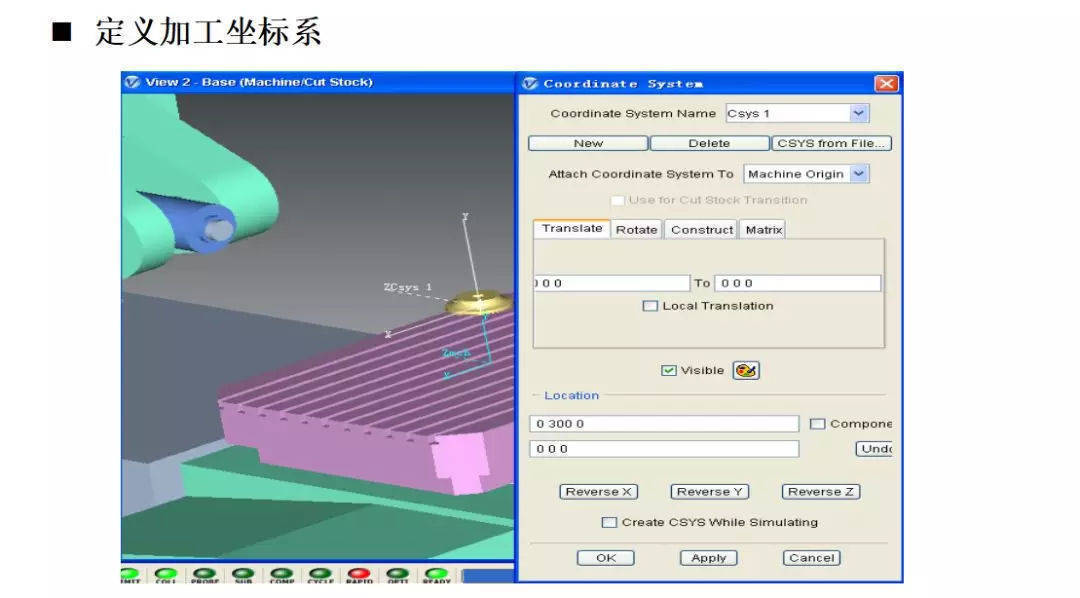Click the PROBE status light

[205, 574]
